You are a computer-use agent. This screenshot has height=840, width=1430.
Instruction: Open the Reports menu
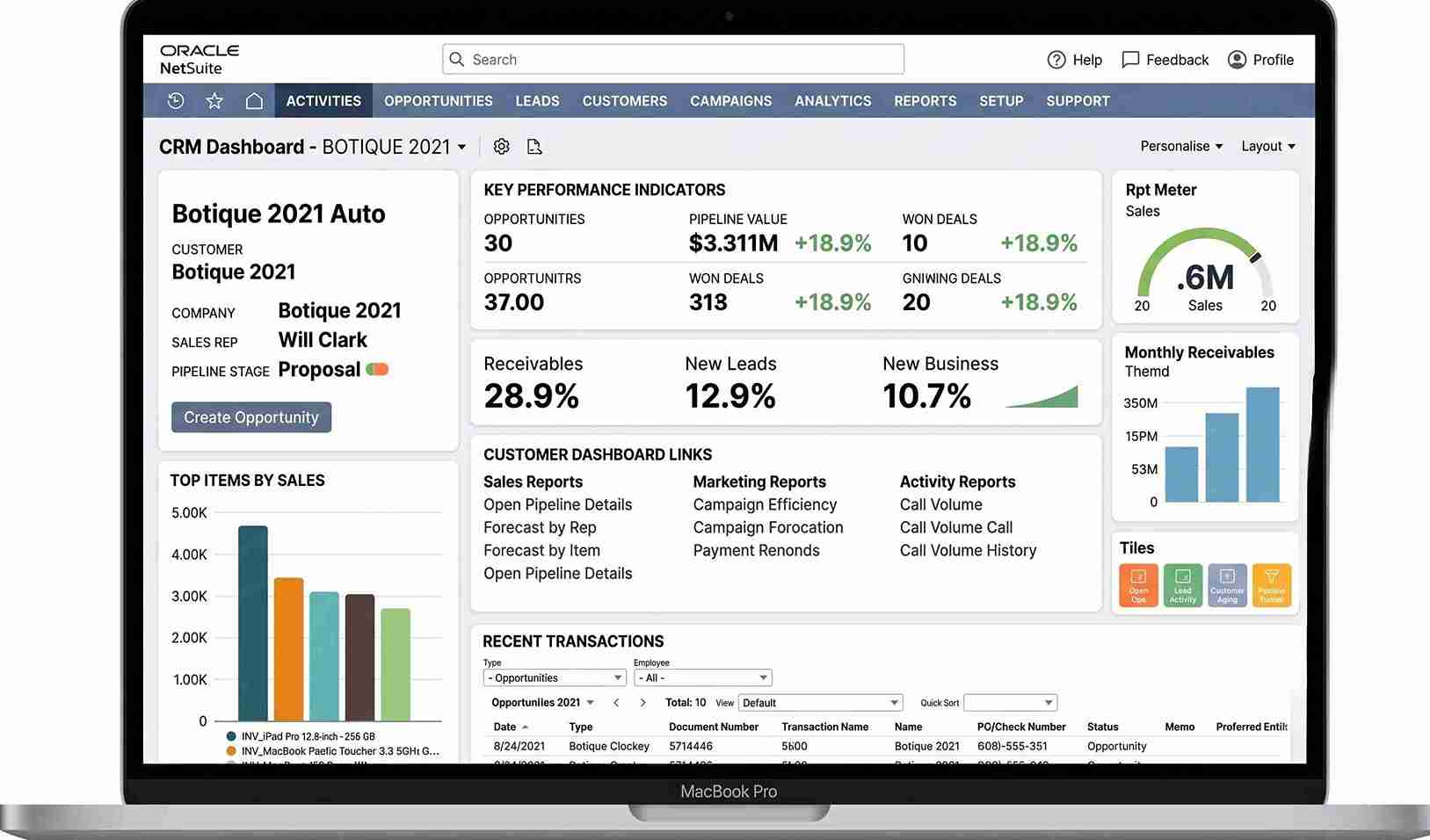pos(926,101)
